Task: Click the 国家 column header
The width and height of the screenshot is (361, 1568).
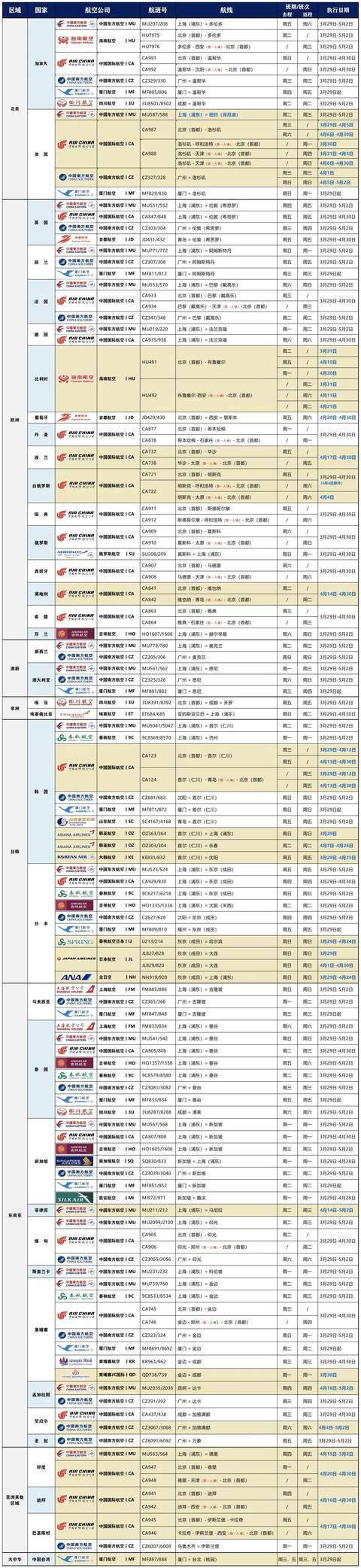Action: click(42, 11)
